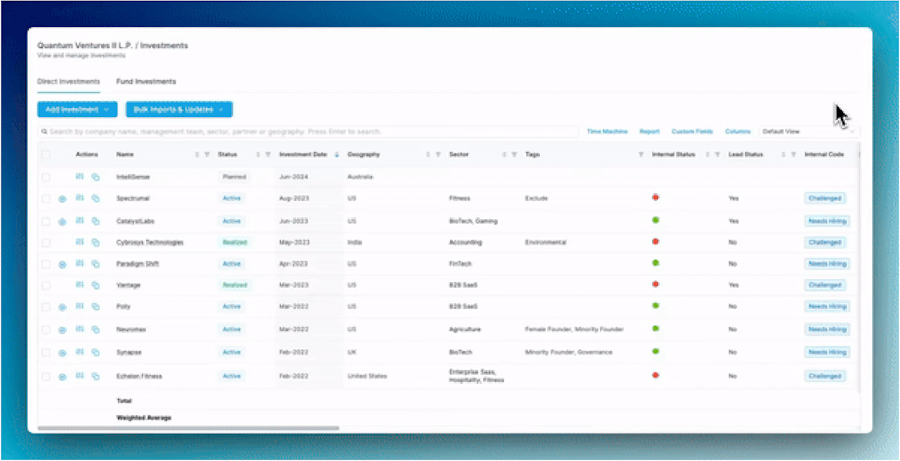Switch to the Fund Investments tab
This screenshot has width=900, height=461.
point(146,82)
